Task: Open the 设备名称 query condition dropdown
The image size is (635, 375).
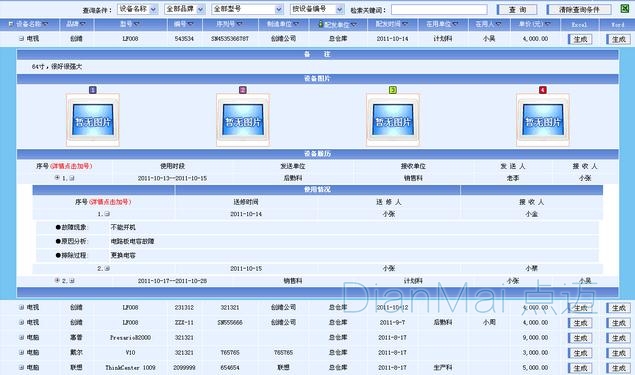Action: click(138, 9)
